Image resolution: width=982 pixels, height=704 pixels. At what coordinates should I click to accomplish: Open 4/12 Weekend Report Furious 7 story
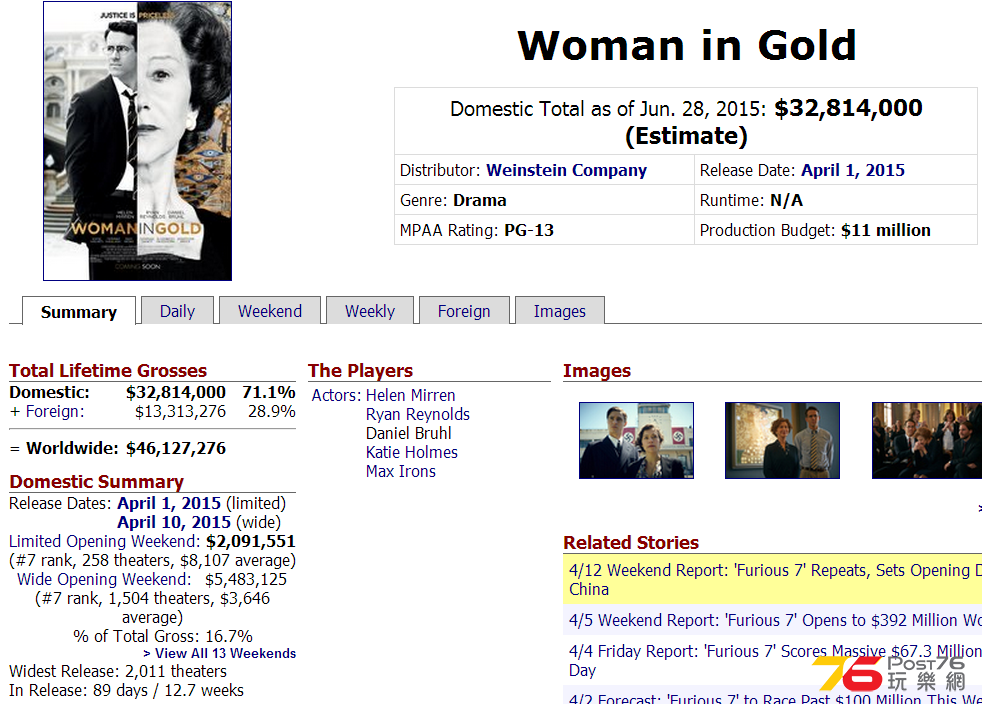pos(775,579)
